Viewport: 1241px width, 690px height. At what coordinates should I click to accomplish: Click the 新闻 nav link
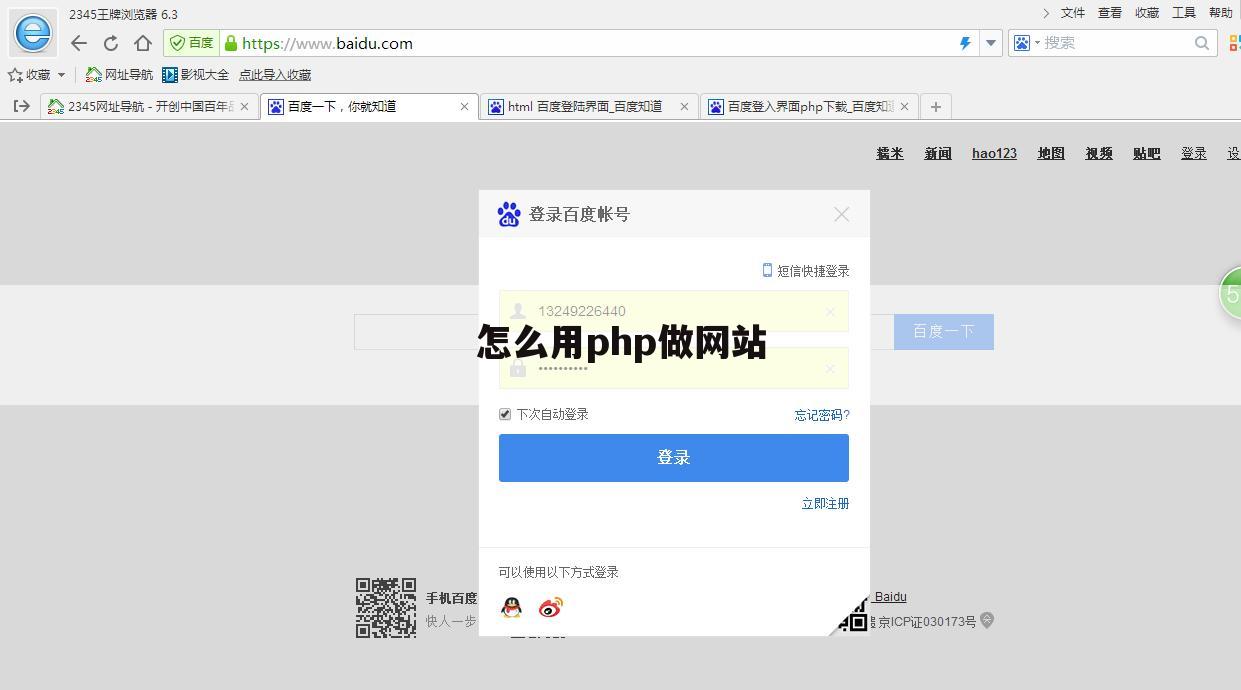click(x=938, y=153)
